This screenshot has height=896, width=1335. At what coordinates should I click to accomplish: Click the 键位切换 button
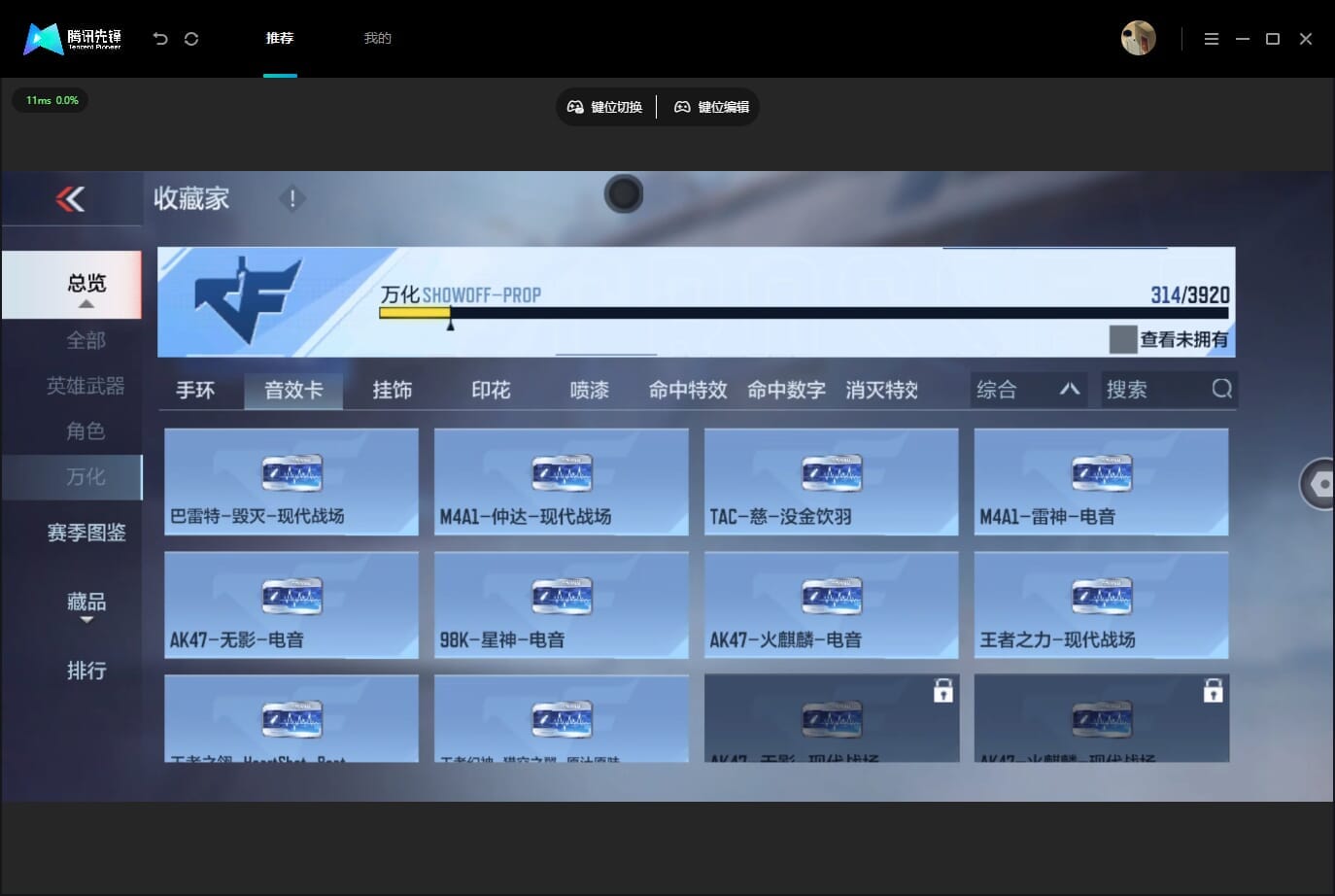point(605,107)
